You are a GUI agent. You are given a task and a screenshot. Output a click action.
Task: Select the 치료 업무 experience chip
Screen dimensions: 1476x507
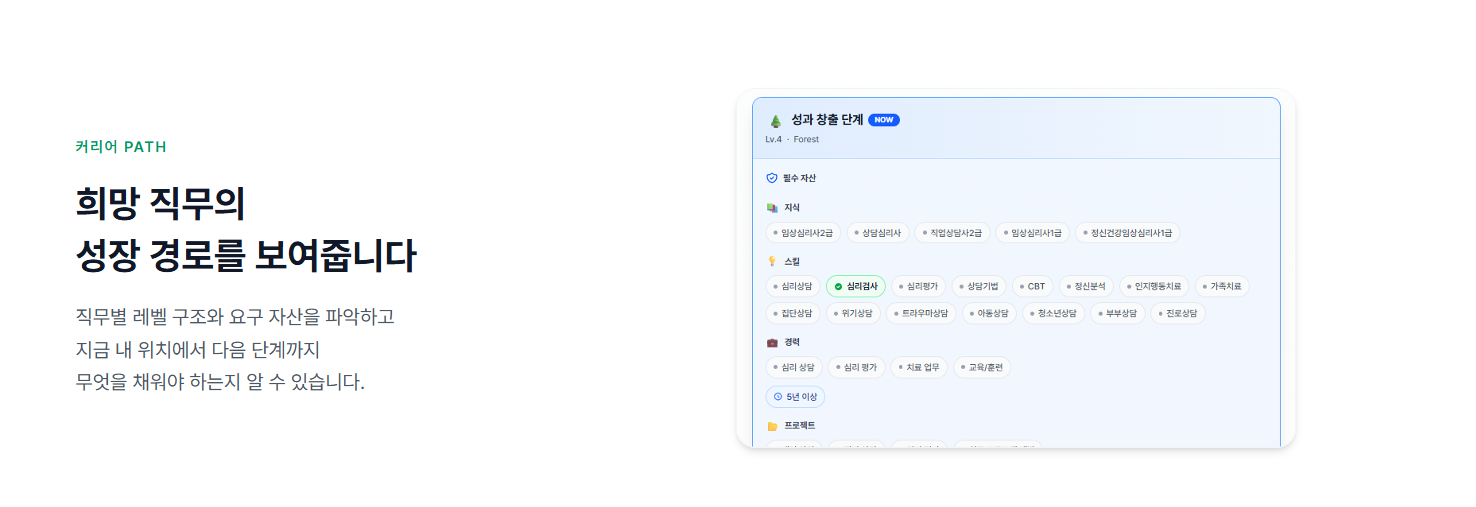tap(919, 367)
